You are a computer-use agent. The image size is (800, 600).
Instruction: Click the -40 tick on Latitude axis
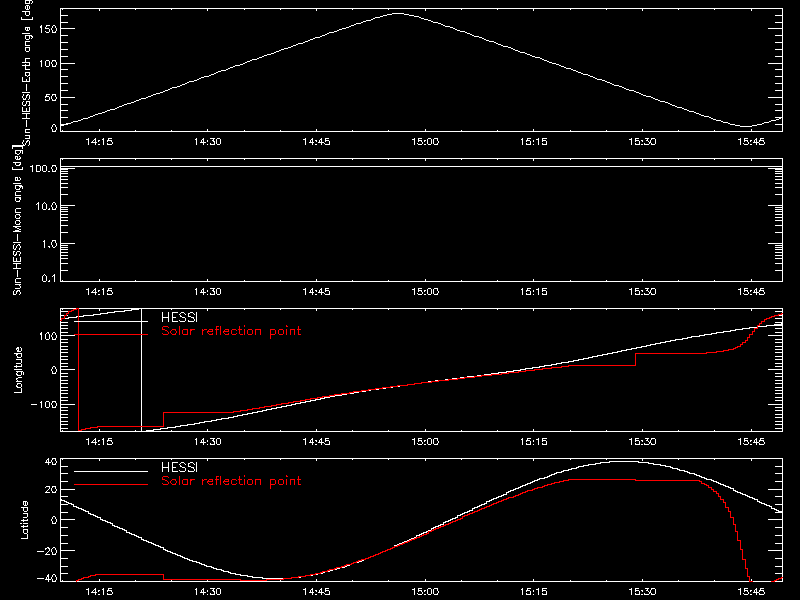point(47,579)
